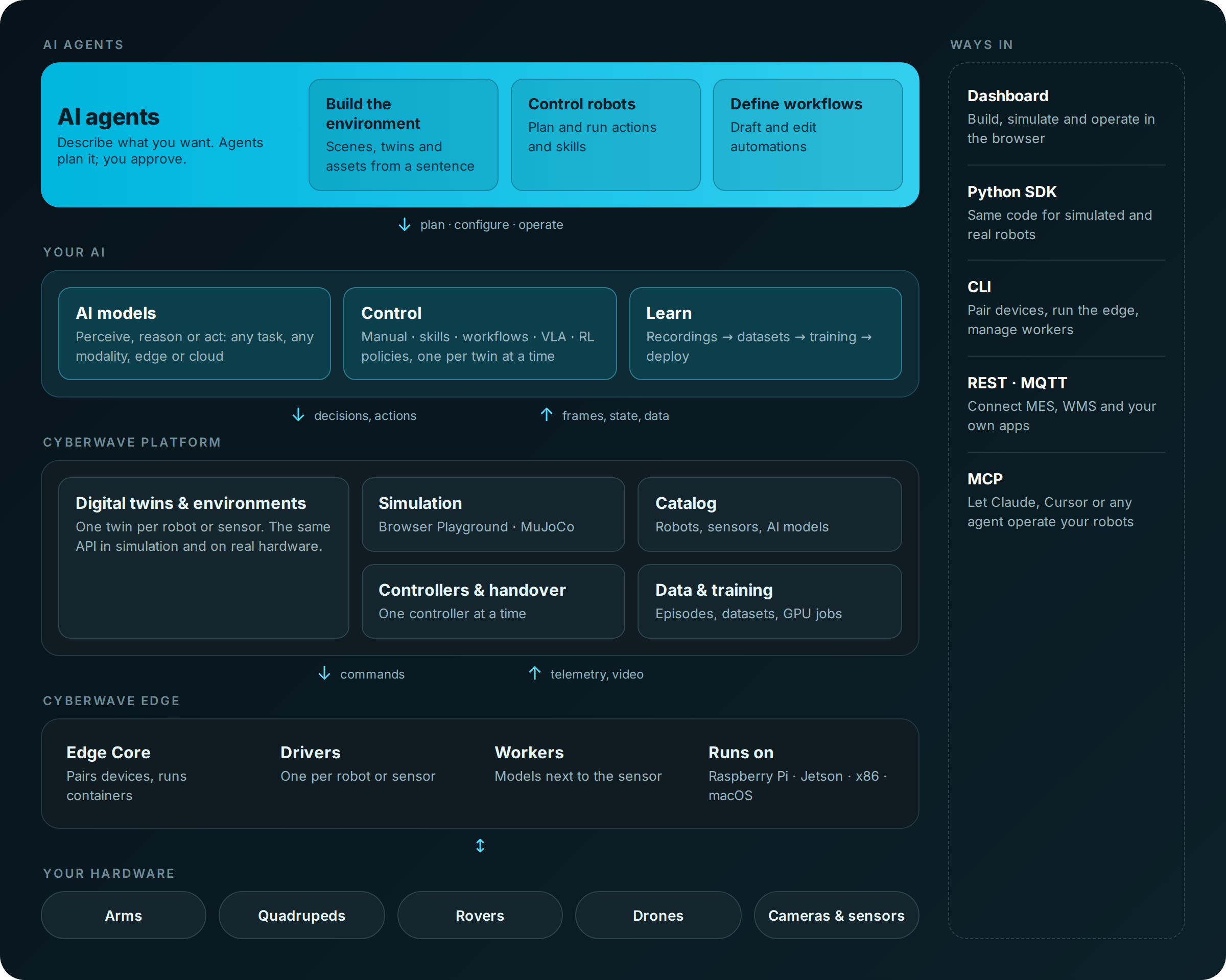1226x980 pixels.
Task: Open the Simulation card
Action: (x=493, y=514)
